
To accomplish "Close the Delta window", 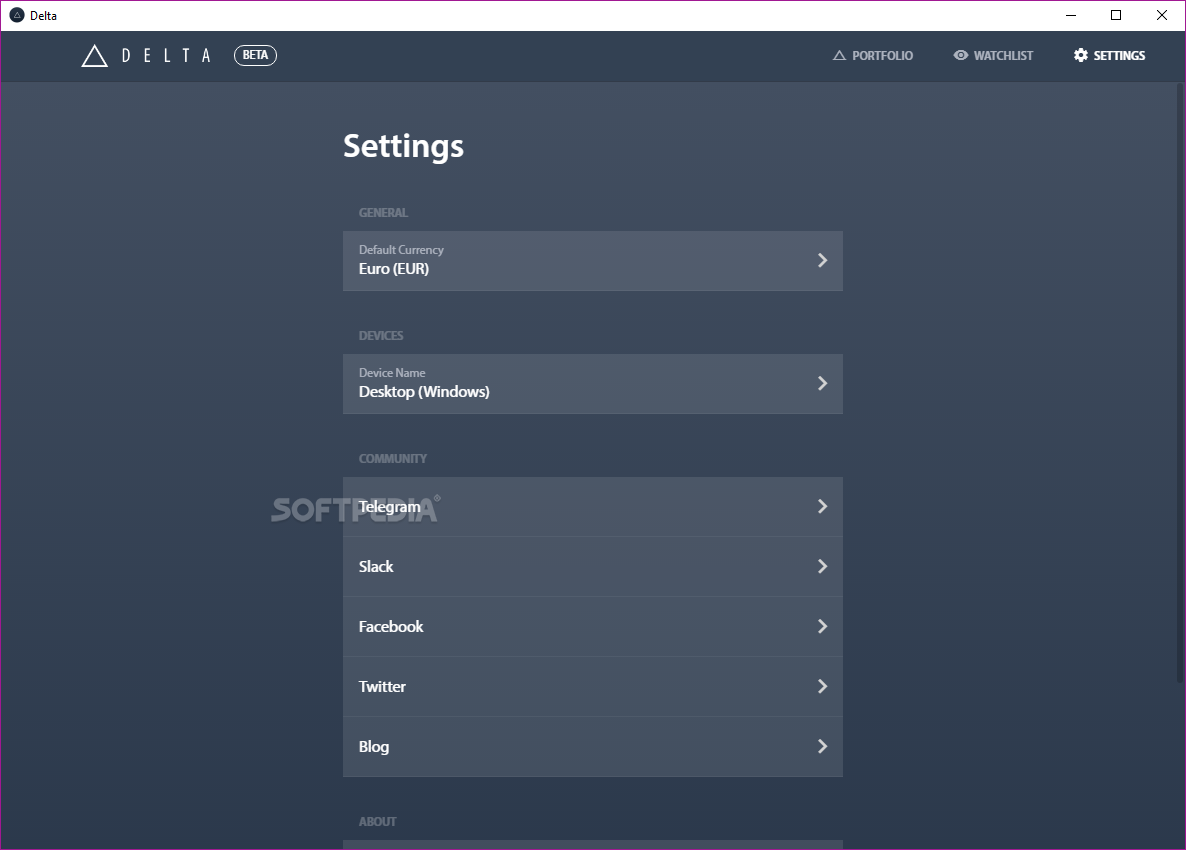I will tap(1162, 15).
